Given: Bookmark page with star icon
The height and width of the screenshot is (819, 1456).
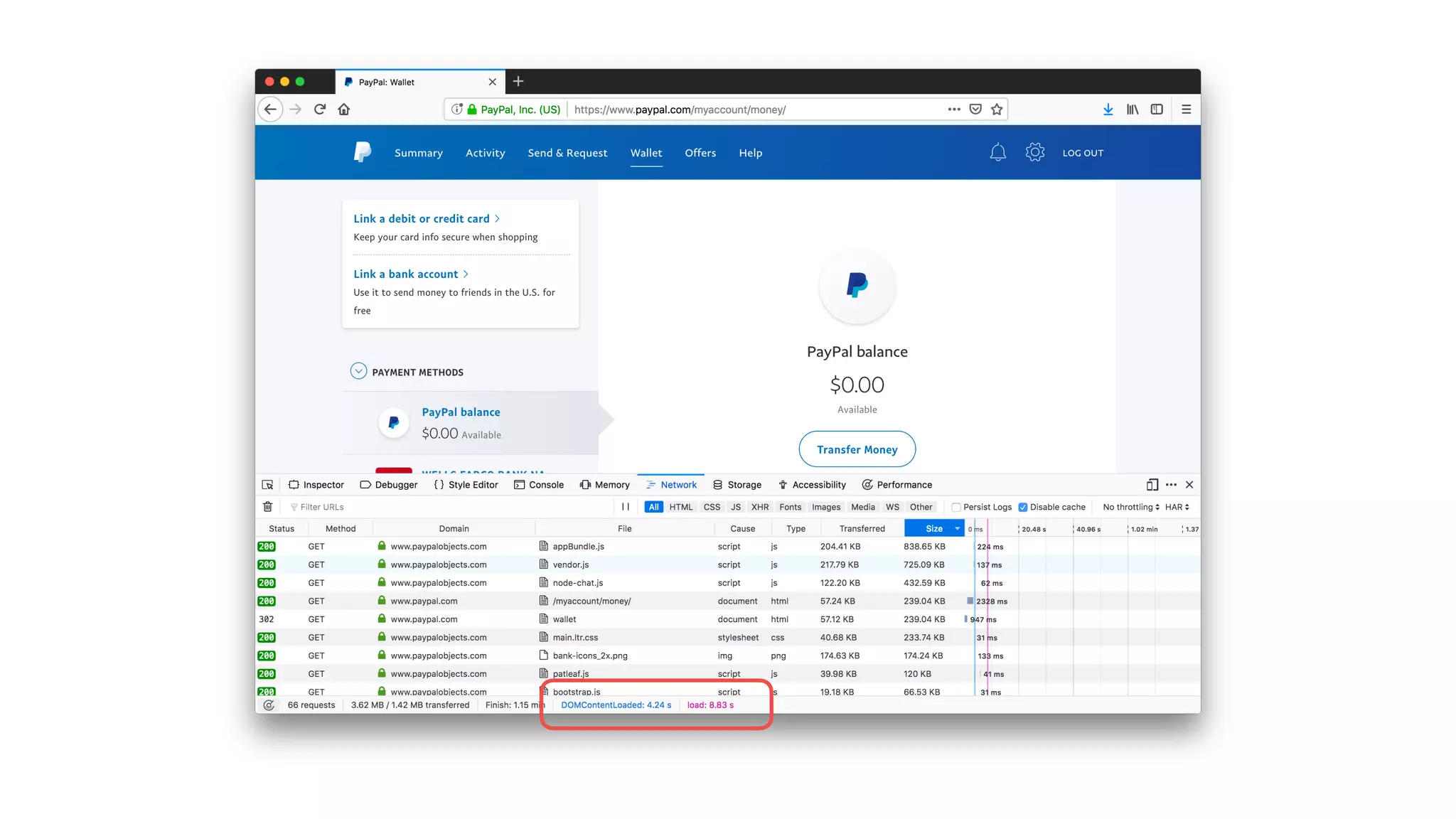Looking at the screenshot, I should pyautogui.click(x=997, y=109).
